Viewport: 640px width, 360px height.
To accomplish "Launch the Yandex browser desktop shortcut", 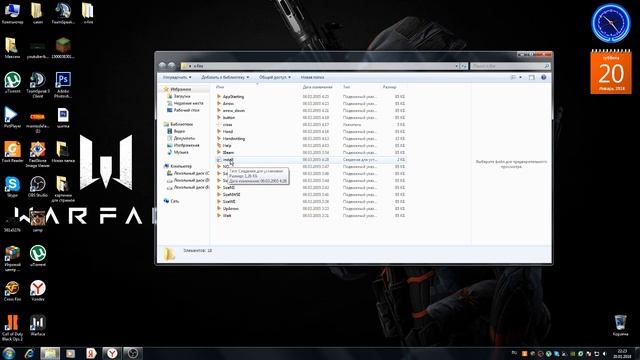I will click(x=38, y=291).
